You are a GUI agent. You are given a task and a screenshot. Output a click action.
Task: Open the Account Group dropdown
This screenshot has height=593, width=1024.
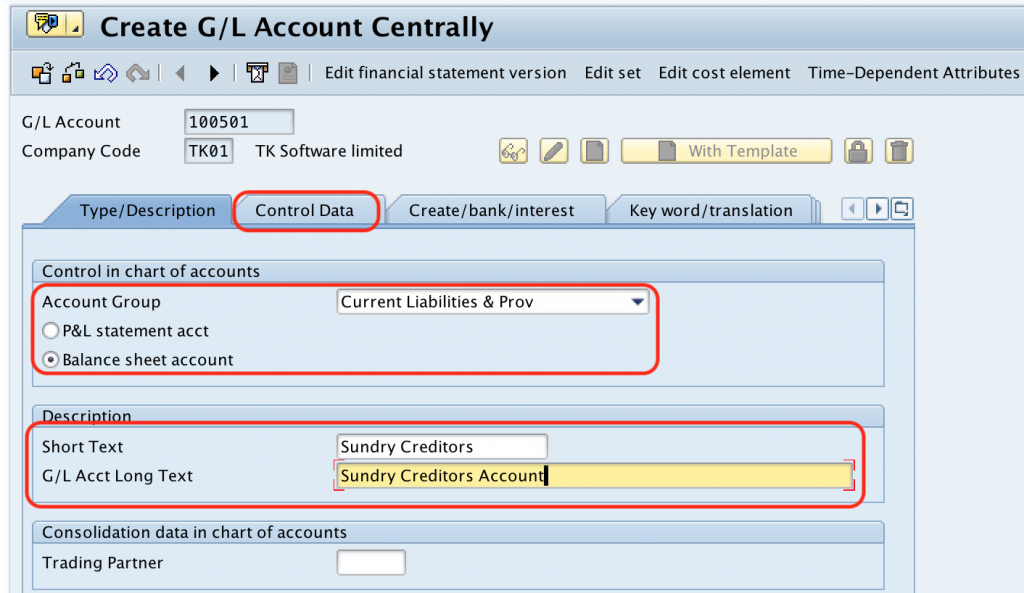click(x=640, y=301)
